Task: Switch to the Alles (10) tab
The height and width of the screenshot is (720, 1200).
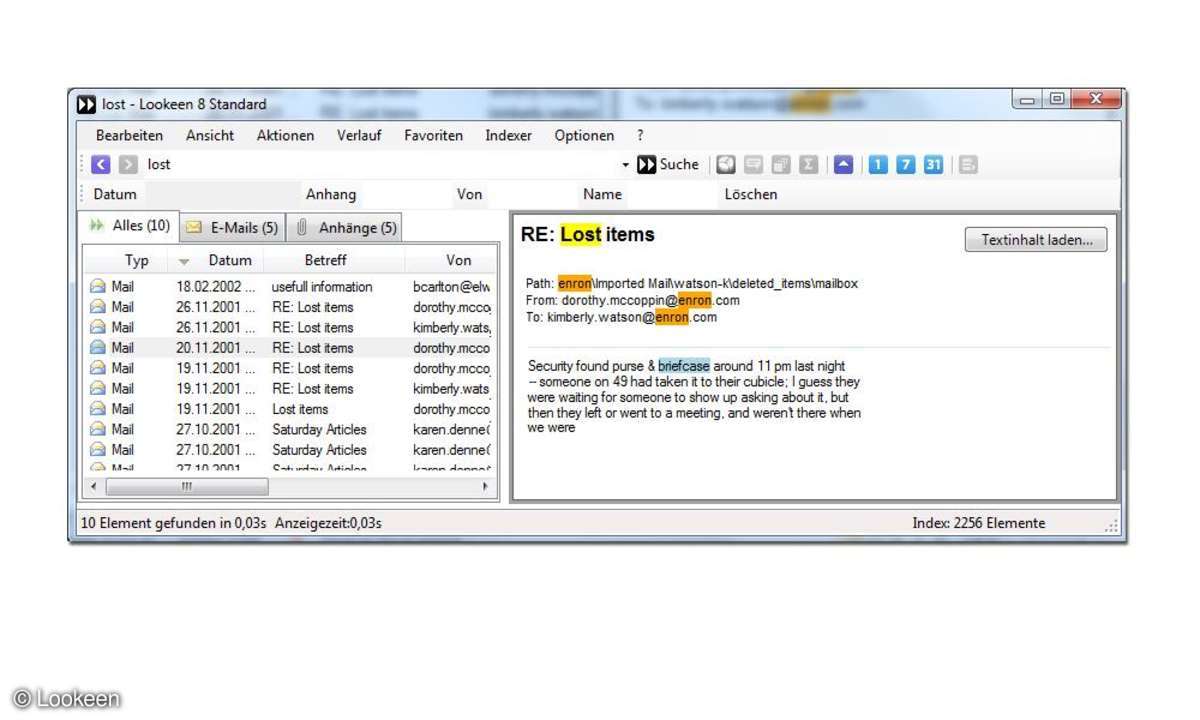Action: pos(130,226)
